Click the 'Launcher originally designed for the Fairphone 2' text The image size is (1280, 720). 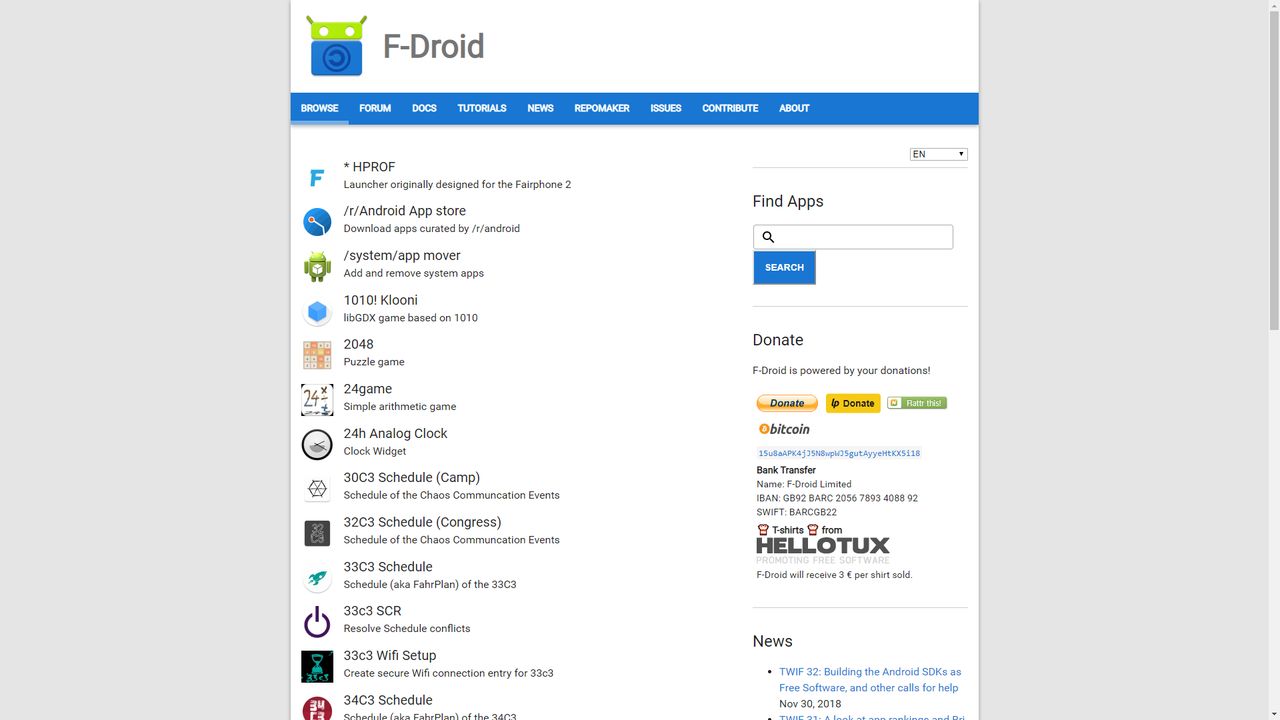(x=457, y=184)
